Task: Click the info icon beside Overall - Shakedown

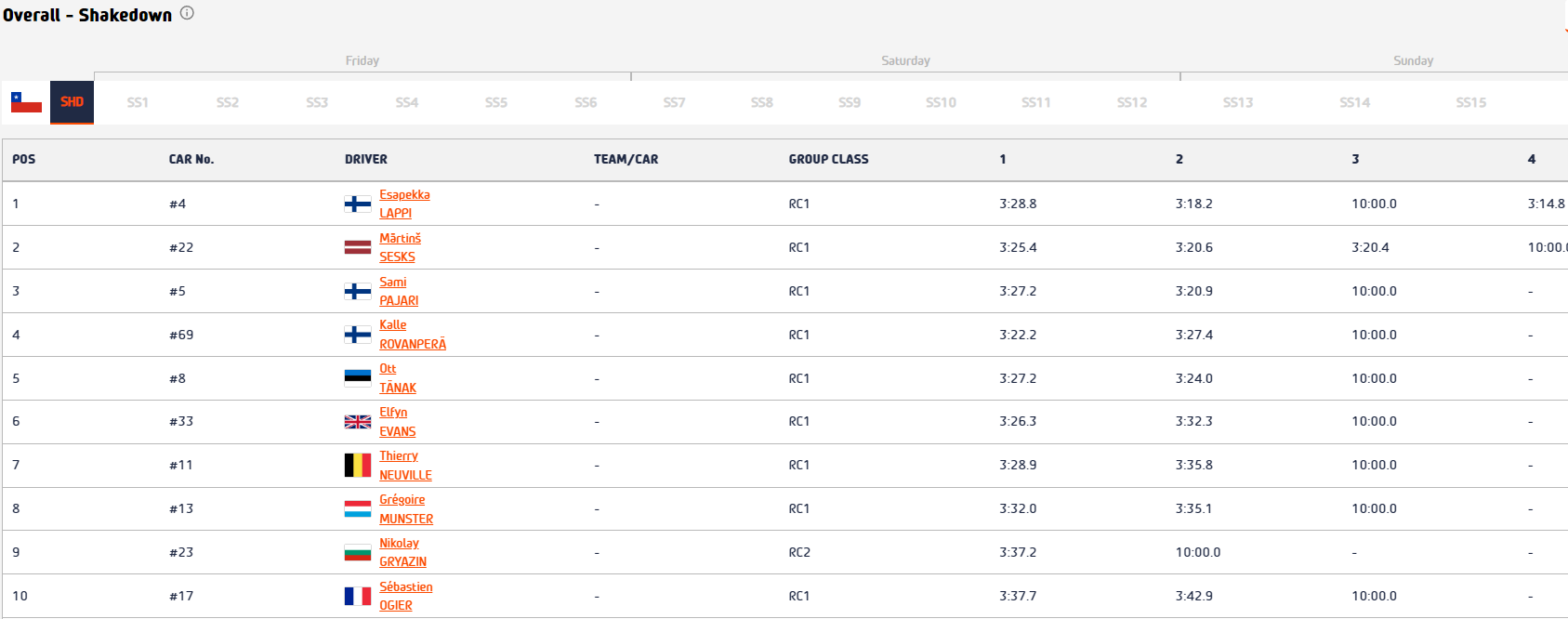Action: (x=187, y=13)
